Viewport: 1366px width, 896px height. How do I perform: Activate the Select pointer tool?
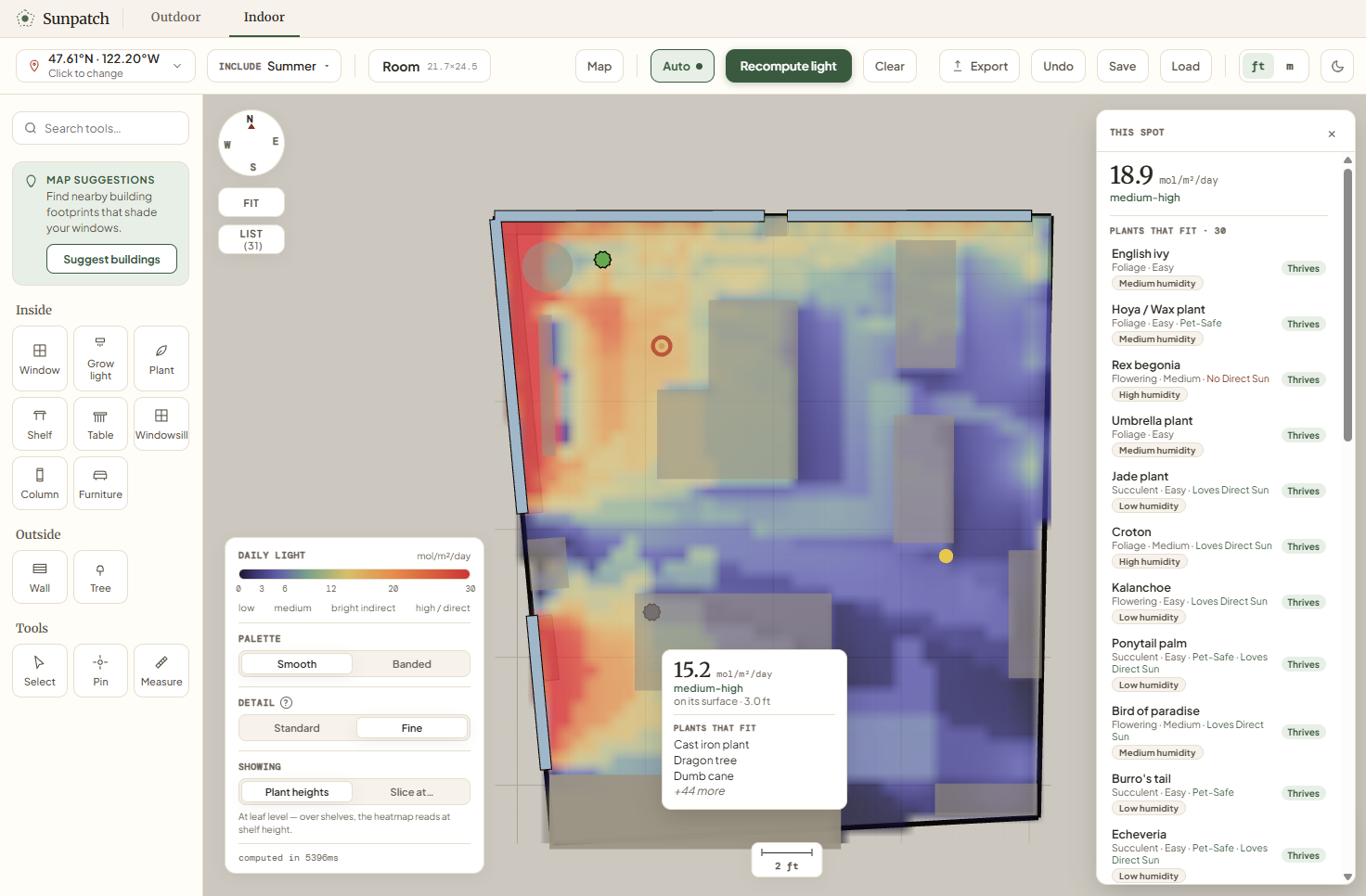click(x=40, y=671)
